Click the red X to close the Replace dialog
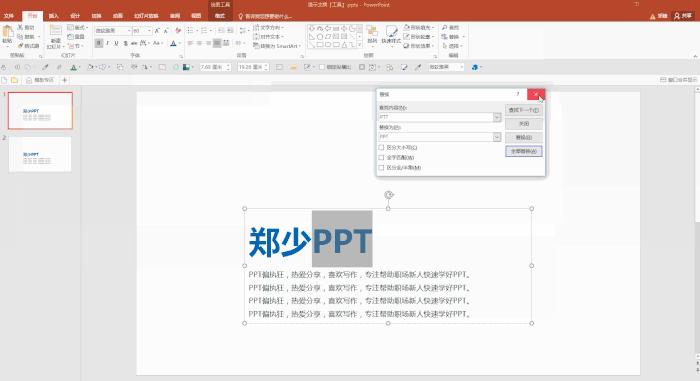 pos(536,94)
